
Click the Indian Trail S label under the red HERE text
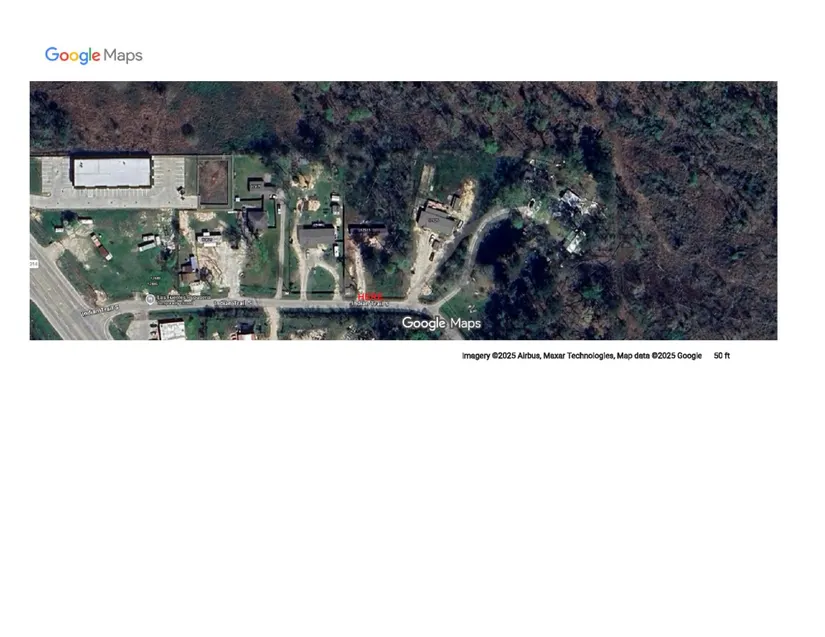(368, 304)
